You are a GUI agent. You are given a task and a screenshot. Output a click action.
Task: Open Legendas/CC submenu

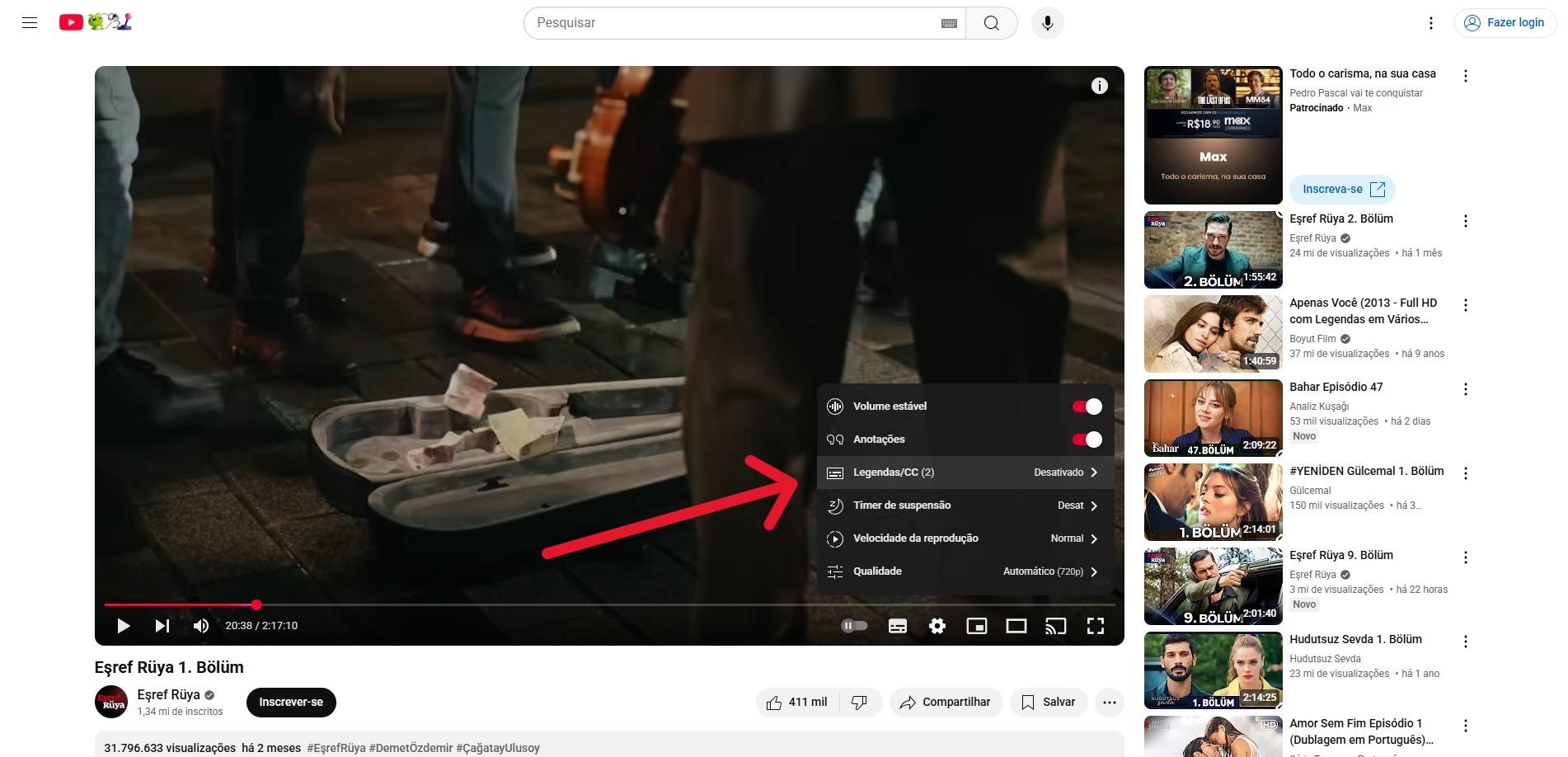tap(965, 473)
